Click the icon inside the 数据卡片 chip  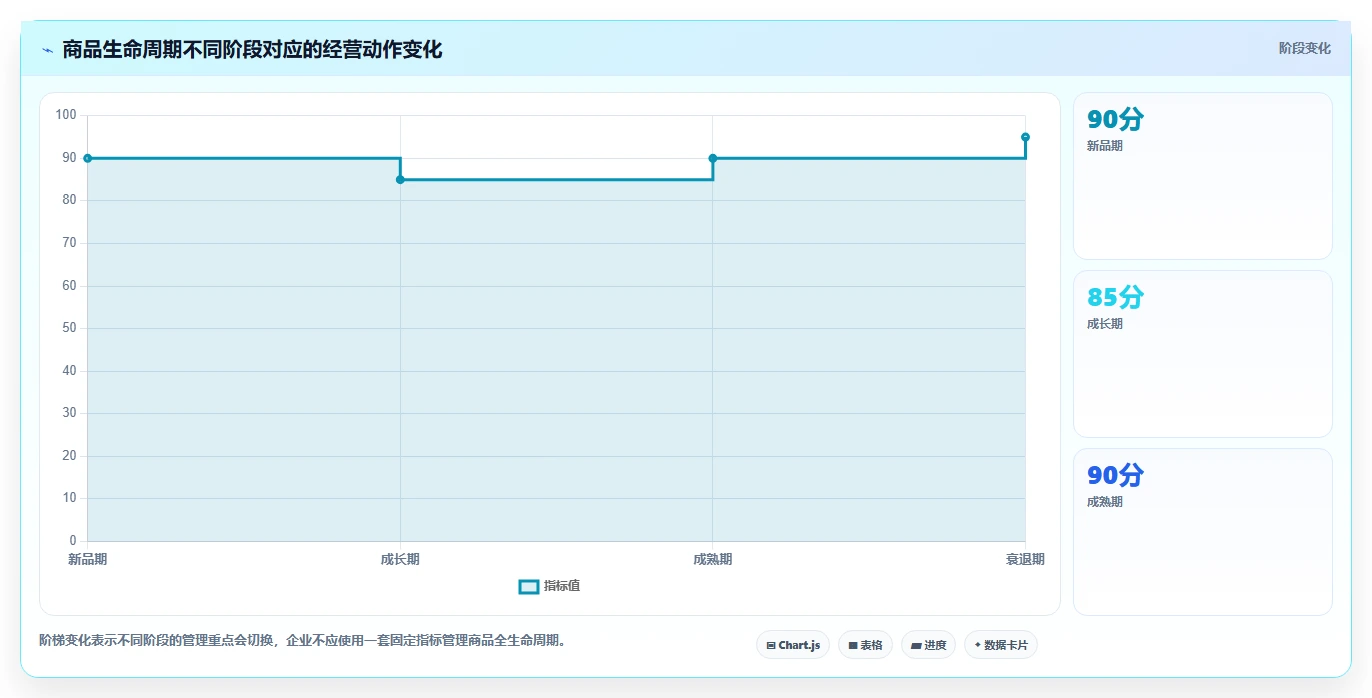tap(978, 646)
